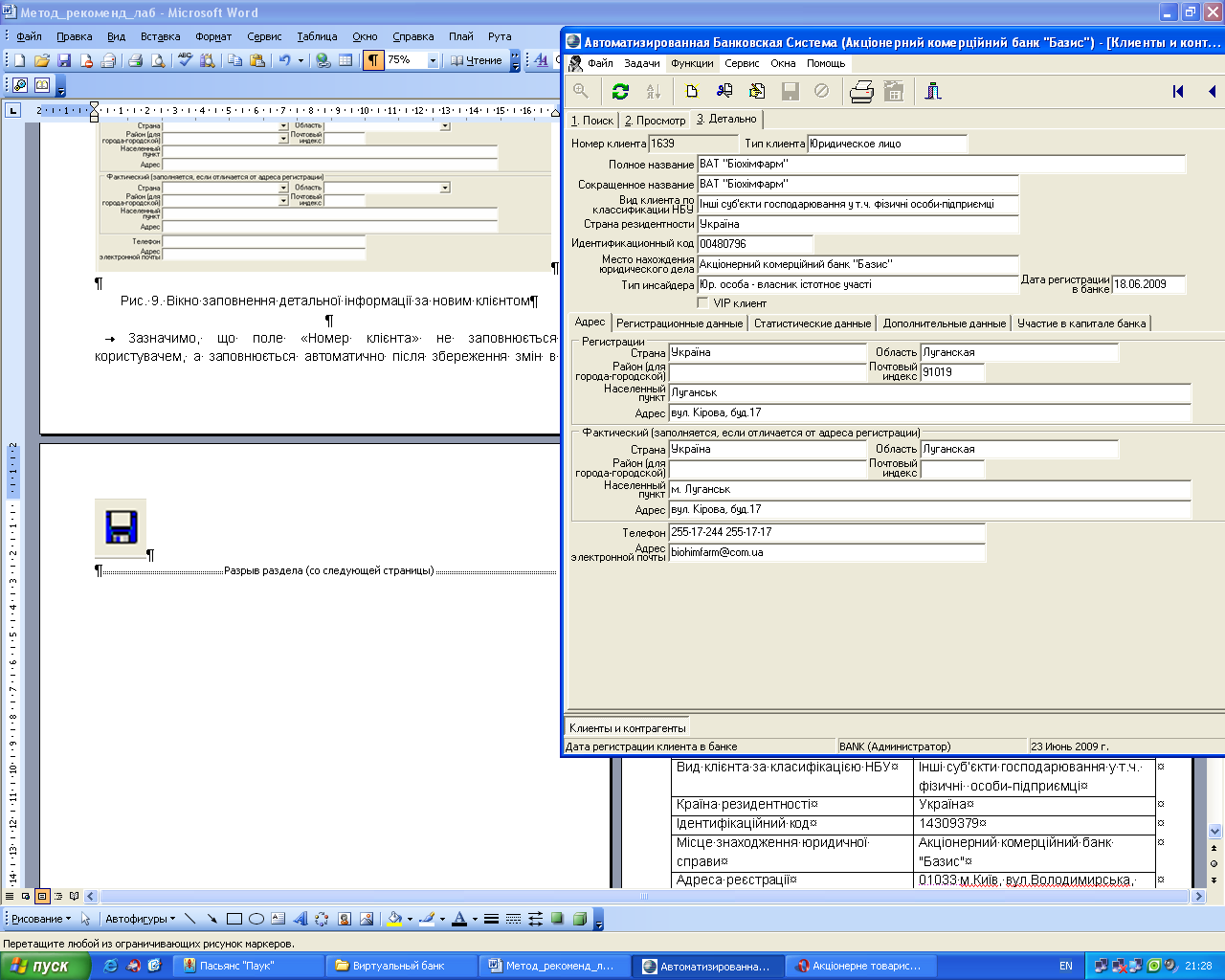Click the 3-D style icon in Drawing toolbar
Viewport: 1225px width, 980px height.
click(579, 919)
